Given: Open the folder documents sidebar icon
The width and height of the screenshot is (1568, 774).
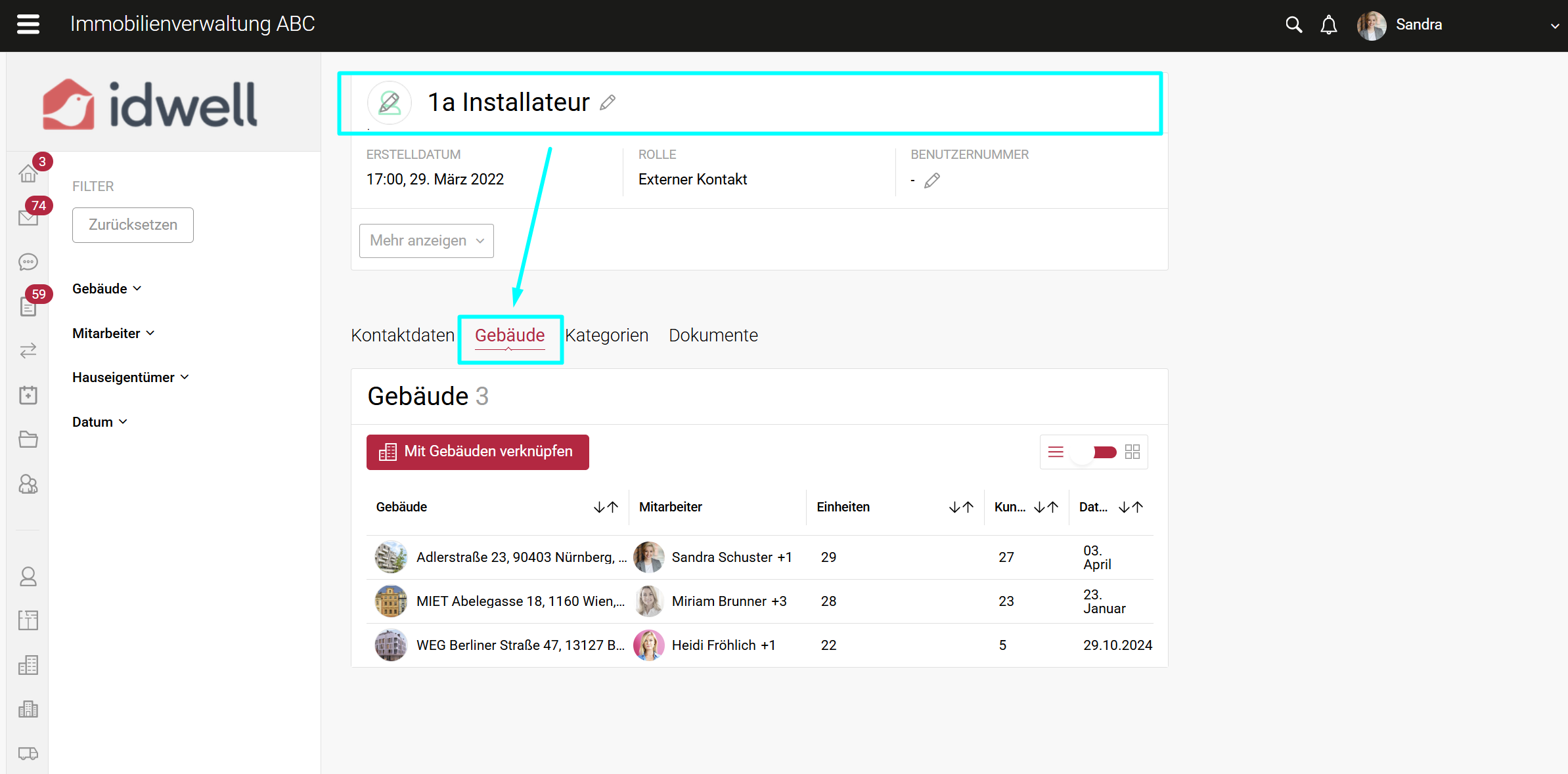Looking at the screenshot, I should pos(28,439).
